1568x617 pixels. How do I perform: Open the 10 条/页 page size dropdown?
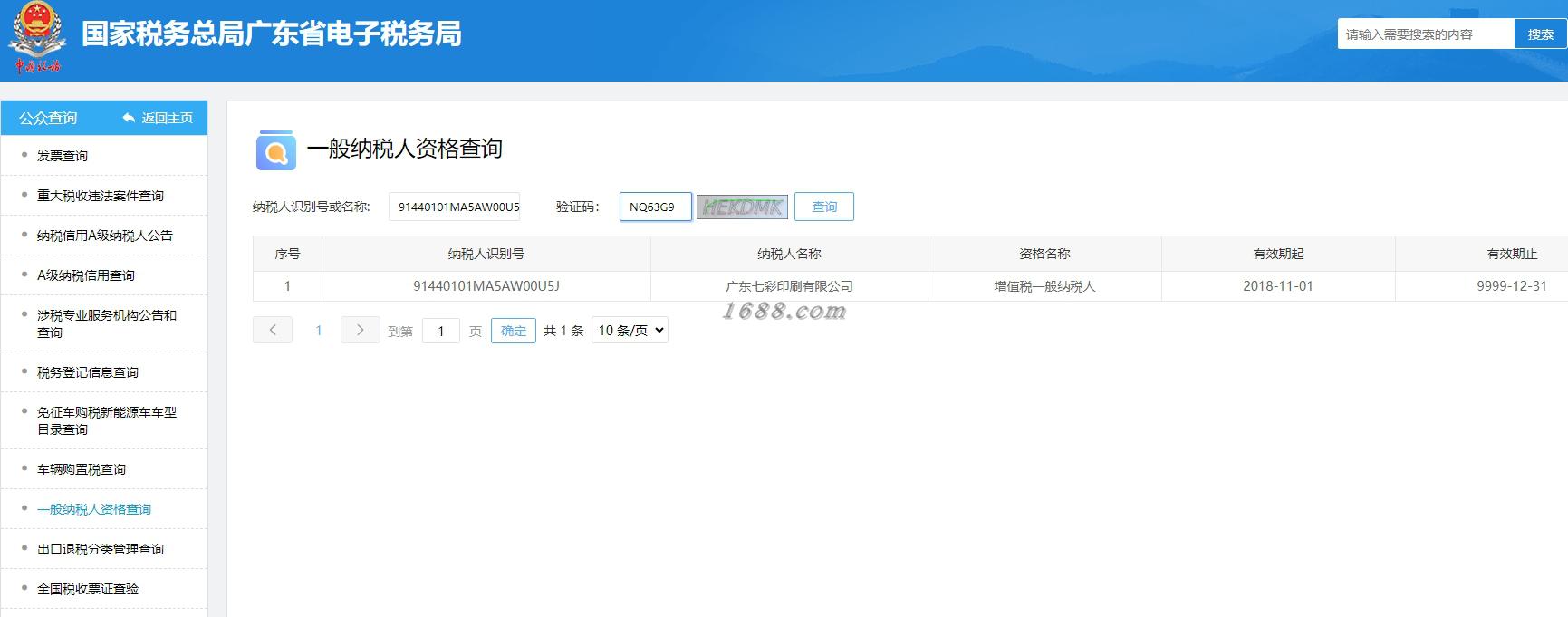(x=630, y=331)
